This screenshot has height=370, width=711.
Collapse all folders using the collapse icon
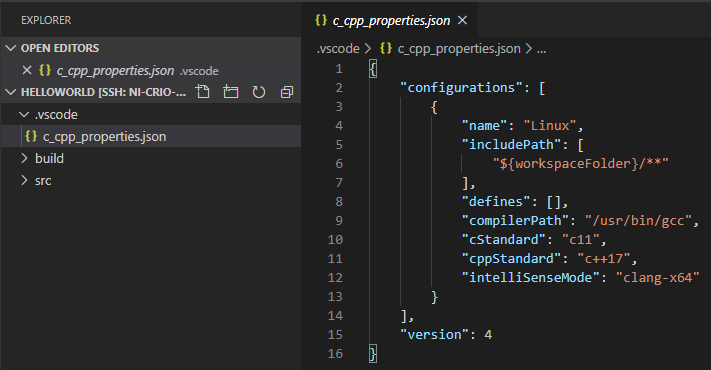[287, 92]
